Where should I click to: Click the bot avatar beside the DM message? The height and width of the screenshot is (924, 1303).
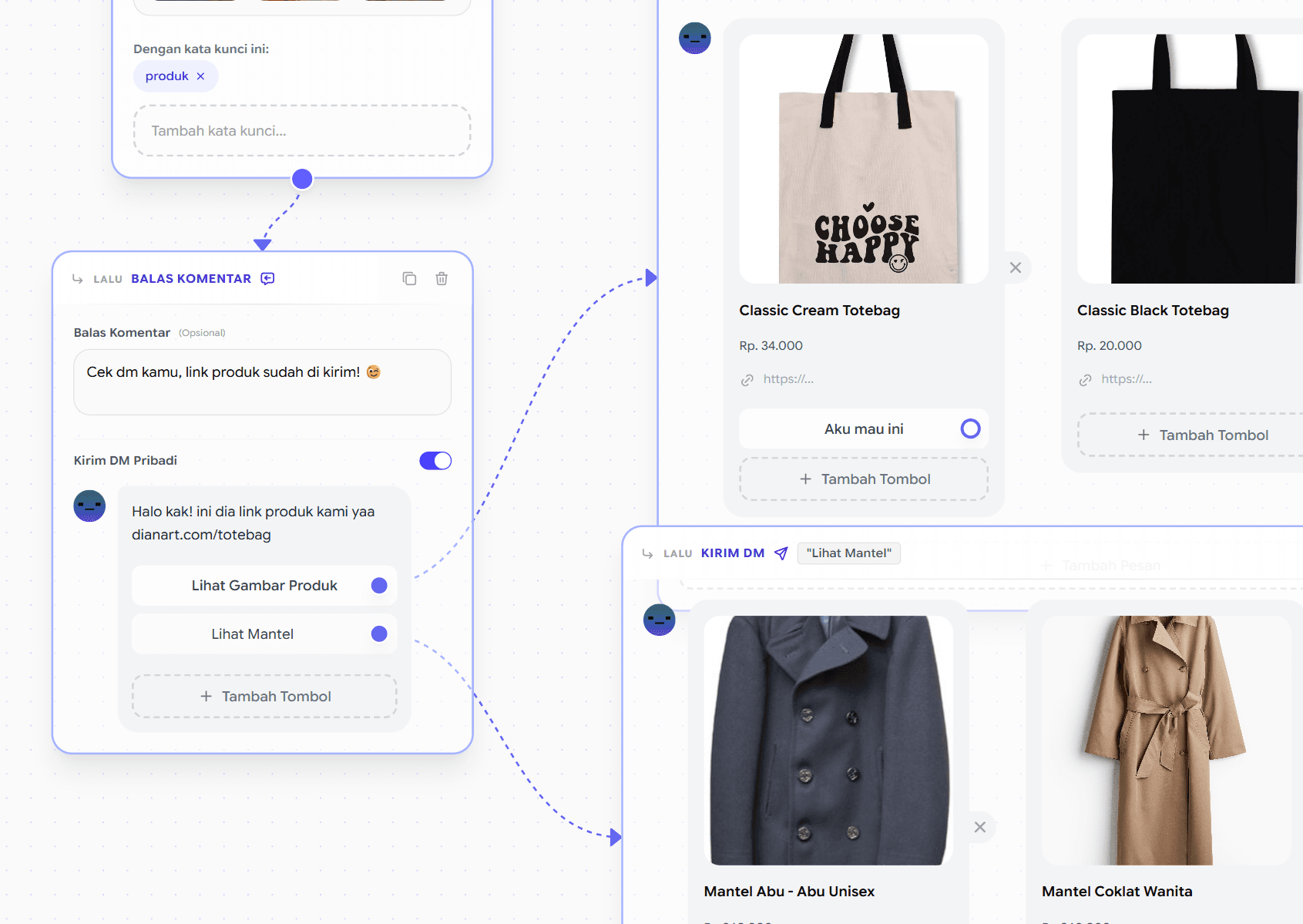click(89, 506)
